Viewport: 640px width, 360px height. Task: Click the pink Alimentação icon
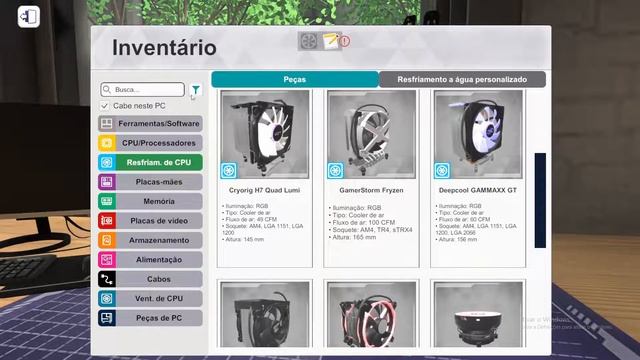107,260
